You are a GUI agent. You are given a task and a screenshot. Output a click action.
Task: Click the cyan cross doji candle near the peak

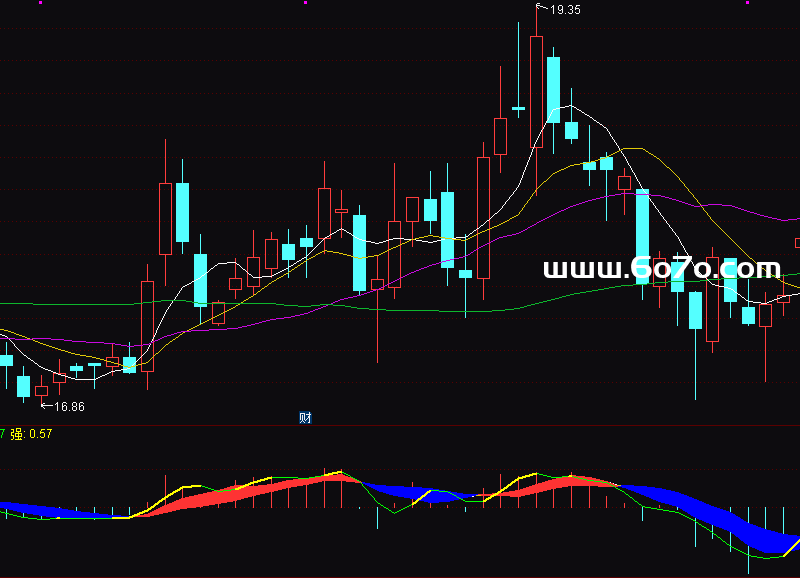(x=518, y=108)
